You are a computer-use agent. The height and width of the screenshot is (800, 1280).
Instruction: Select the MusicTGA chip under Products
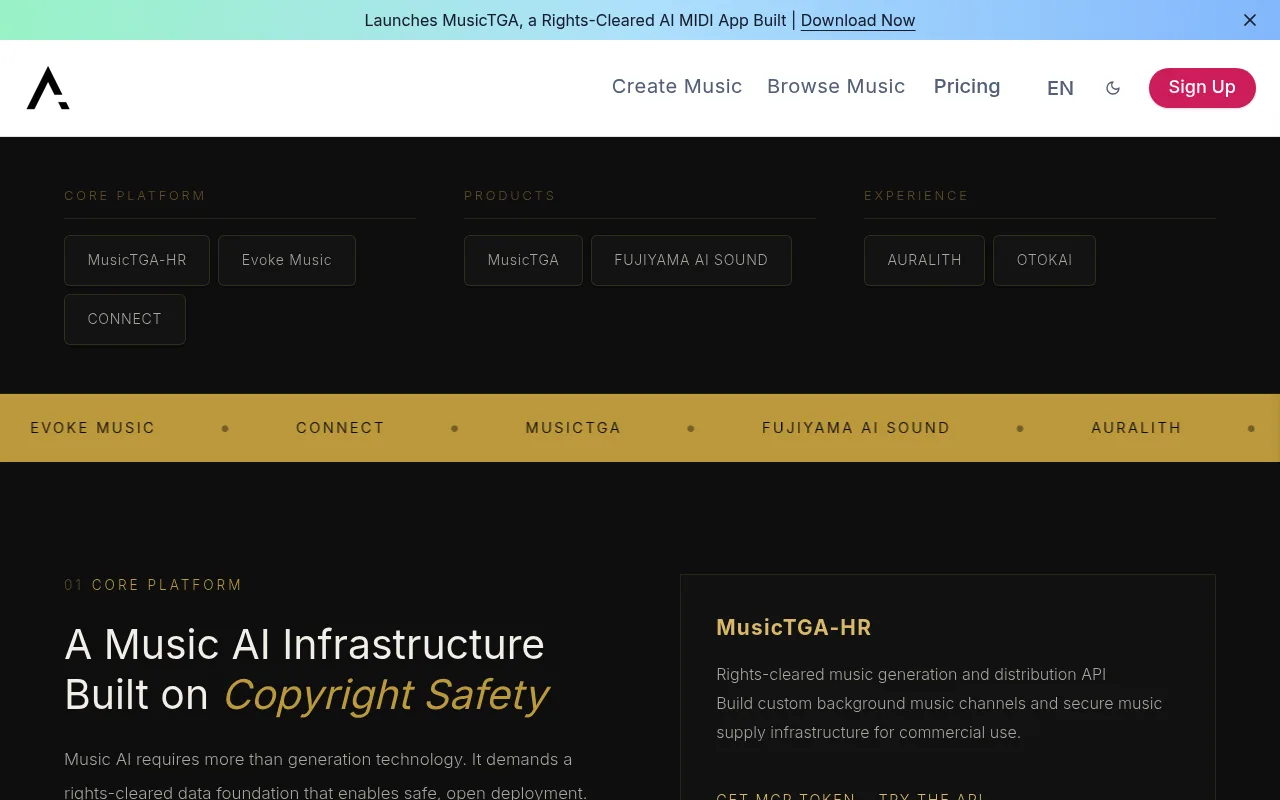tap(523, 260)
